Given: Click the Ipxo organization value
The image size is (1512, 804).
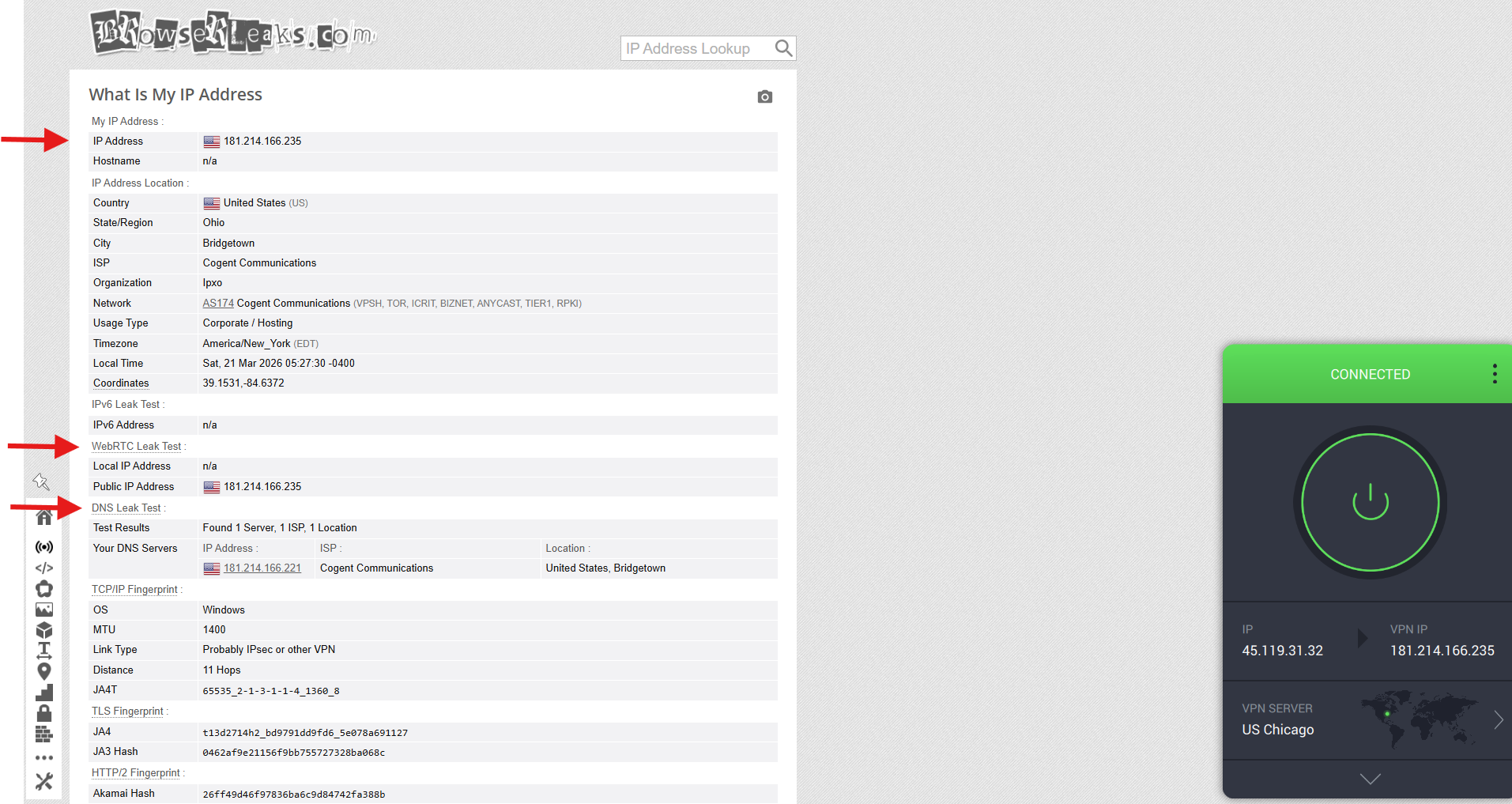Looking at the screenshot, I should (x=213, y=283).
